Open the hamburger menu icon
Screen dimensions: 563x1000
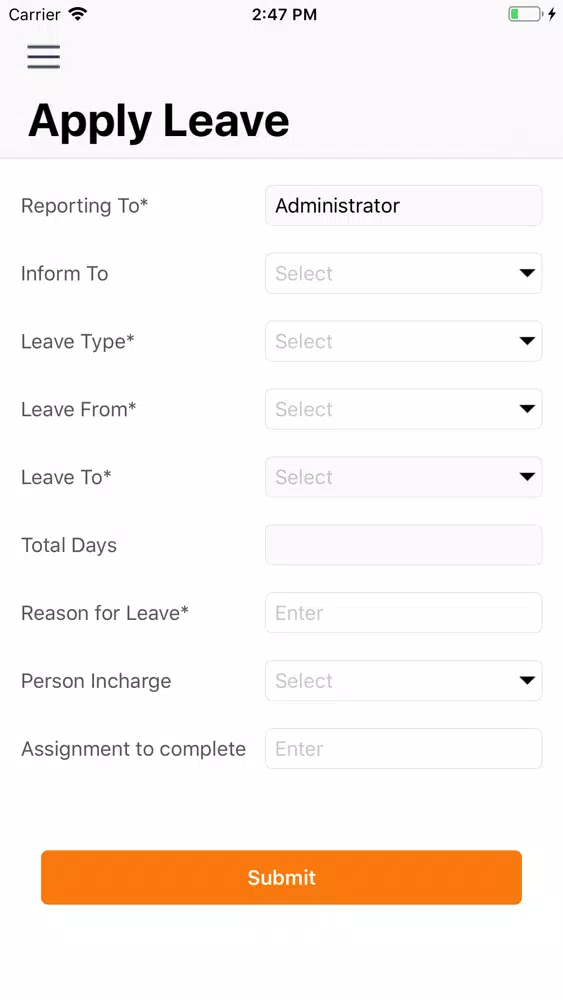[x=43, y=57]
